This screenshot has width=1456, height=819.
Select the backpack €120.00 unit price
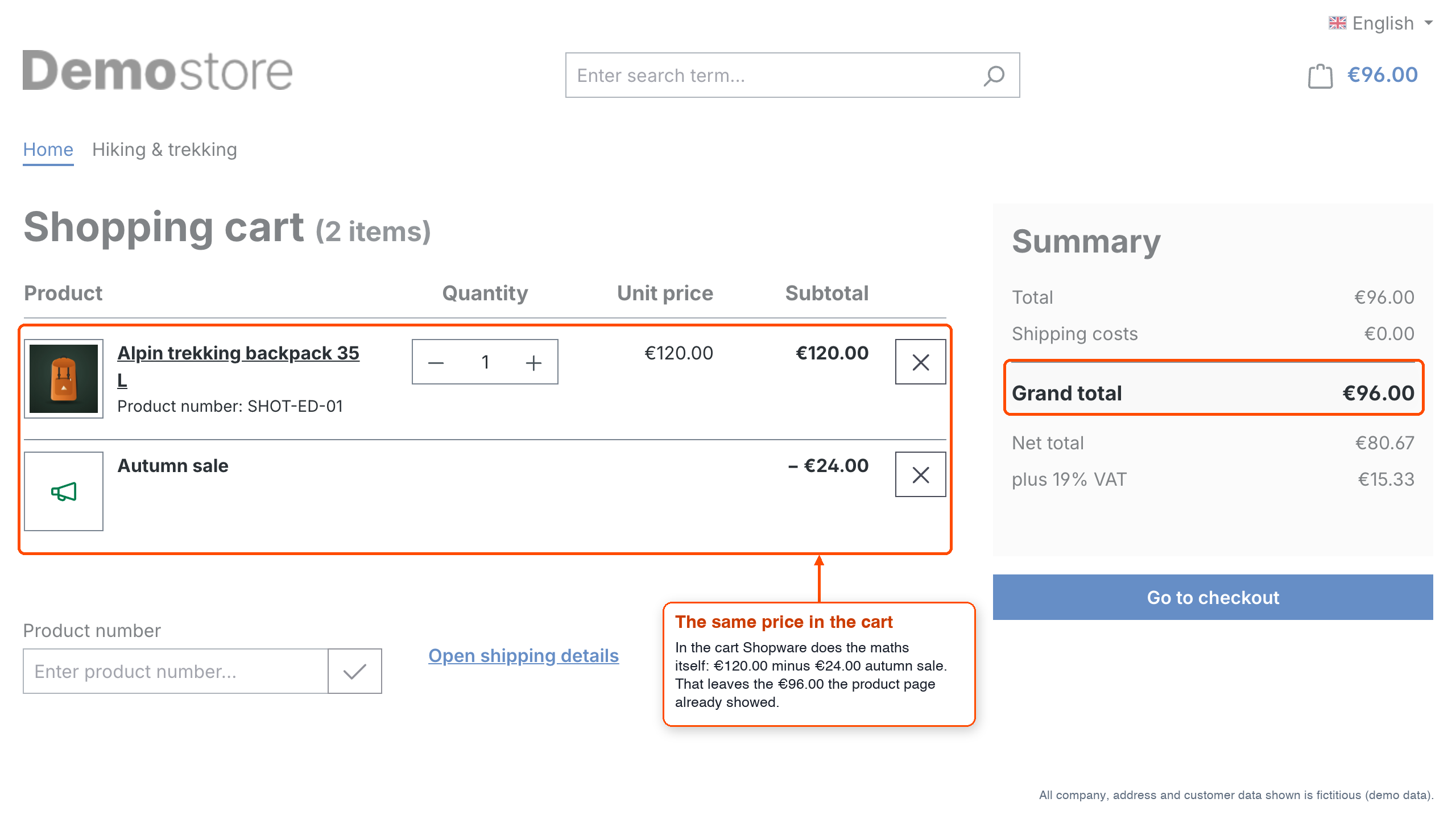(679, 353)
